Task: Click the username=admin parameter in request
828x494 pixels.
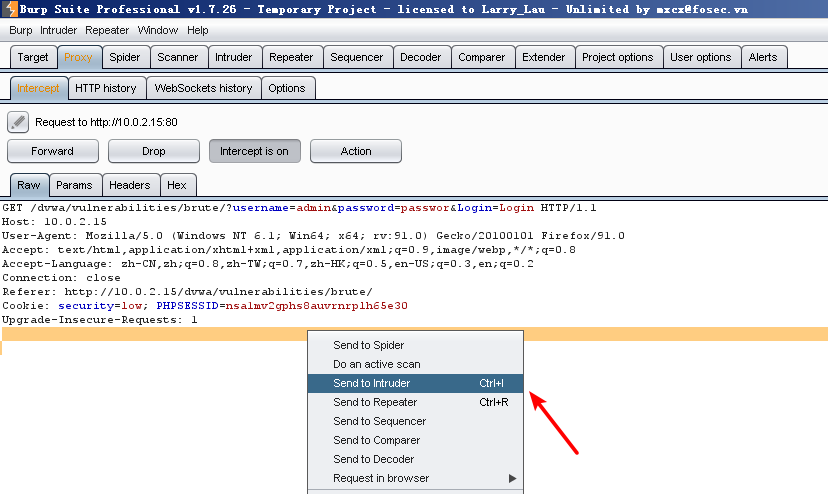Action: (x=282, y=208)
